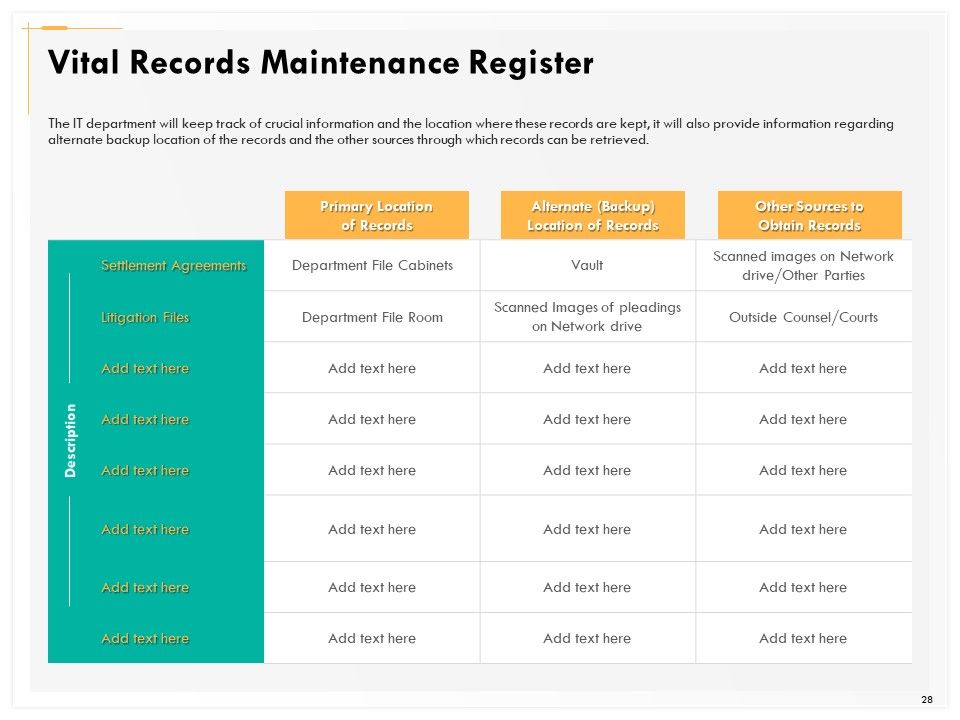
Task: Click the orange accent bar in top-left corner
Action: 54,28
